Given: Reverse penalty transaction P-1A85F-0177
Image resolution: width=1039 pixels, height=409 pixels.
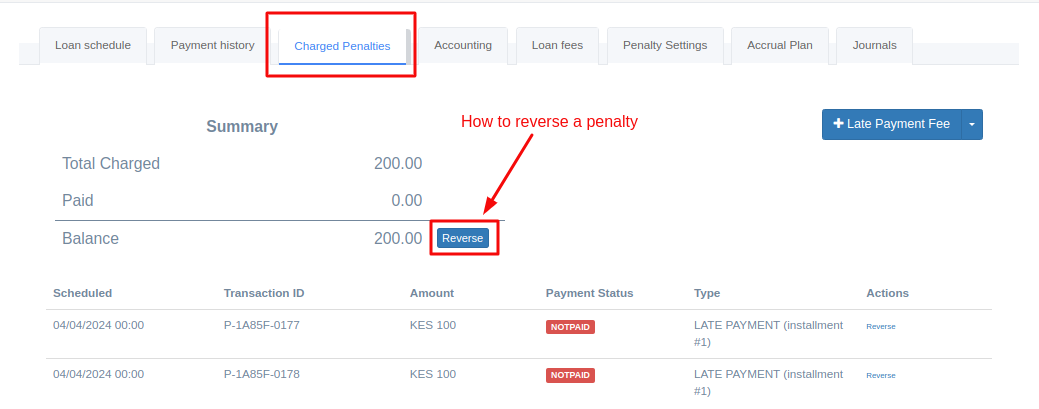Looking at the screenshot, I should (x=881, y=327).
